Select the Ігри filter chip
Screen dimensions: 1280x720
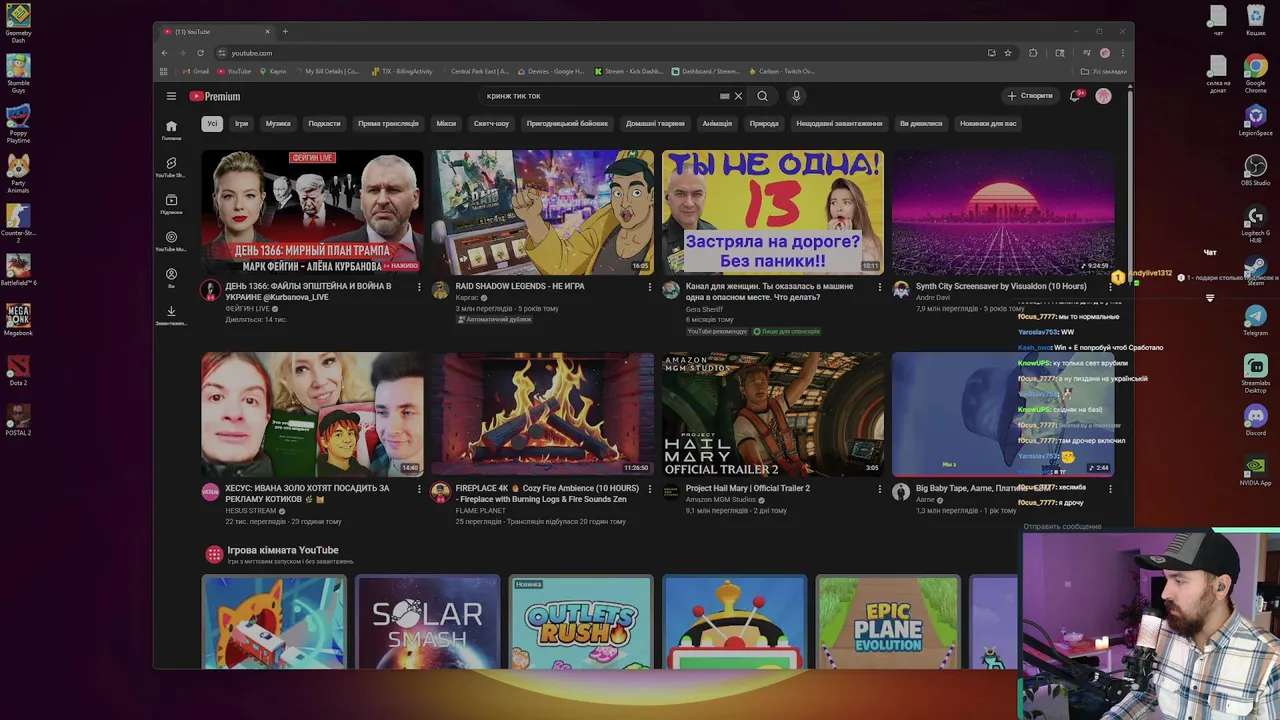pyautogui.click(x=241, y=124)
